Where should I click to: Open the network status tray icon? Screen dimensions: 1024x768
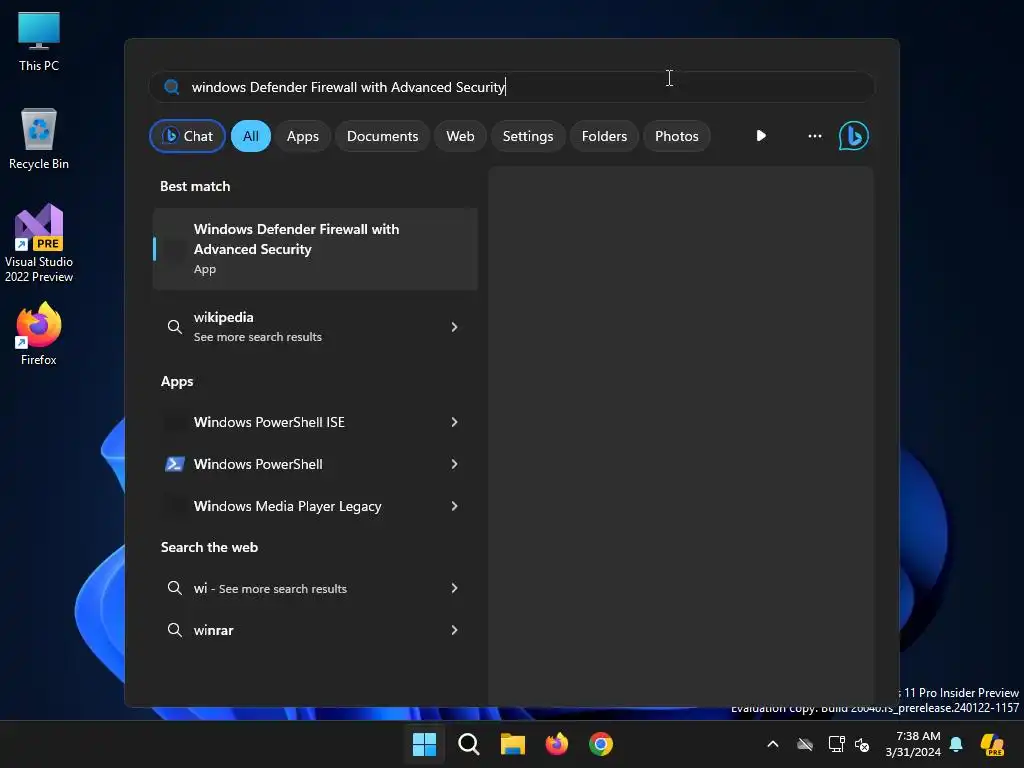pos(836,744)
